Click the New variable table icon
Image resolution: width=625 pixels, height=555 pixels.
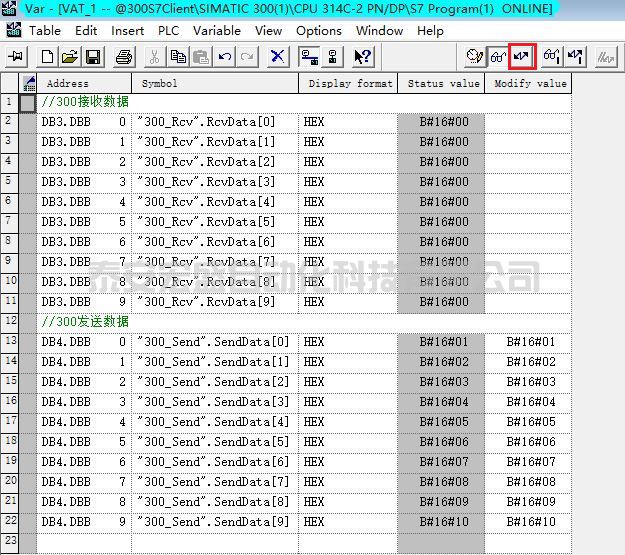(46, 57)
